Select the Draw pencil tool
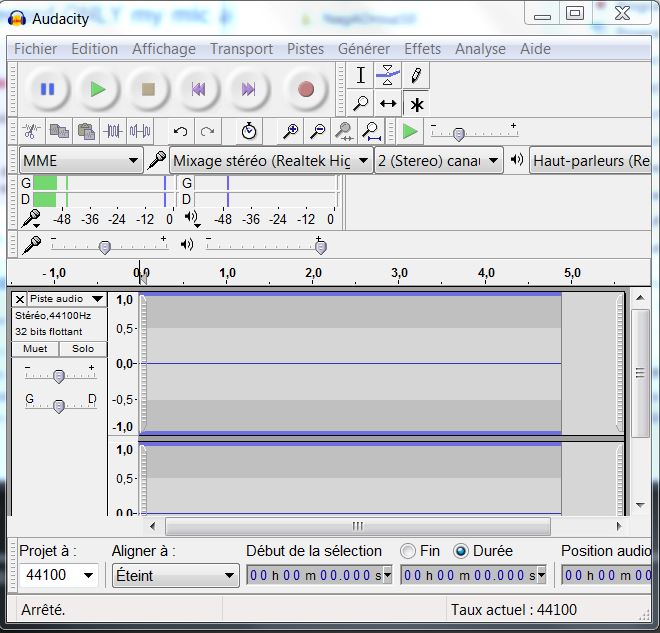Image resolution: width=660 pixels, height=633 pixels. click(x=416, y=75)
